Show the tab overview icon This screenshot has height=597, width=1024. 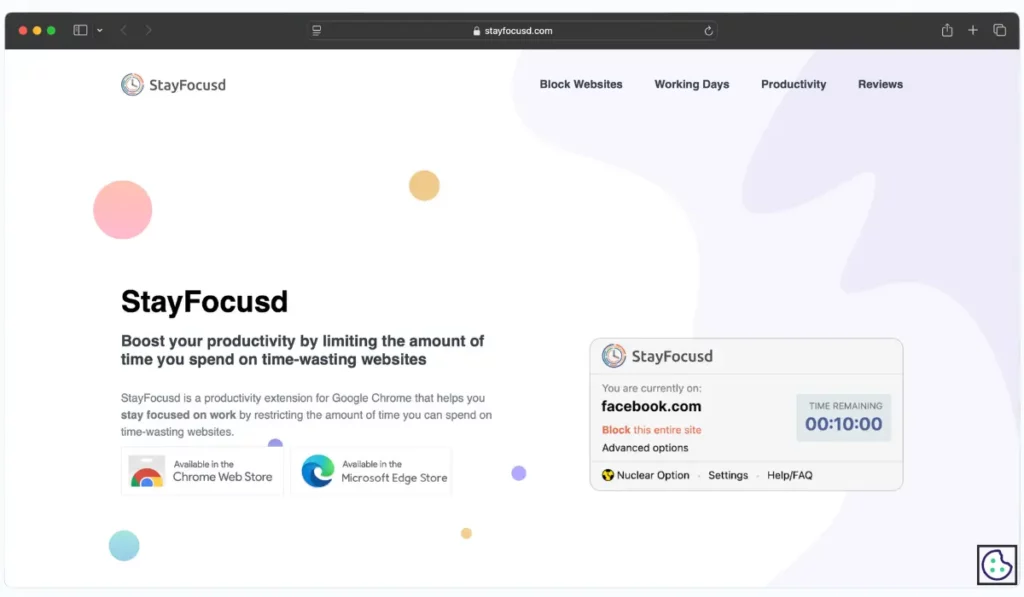999,30
